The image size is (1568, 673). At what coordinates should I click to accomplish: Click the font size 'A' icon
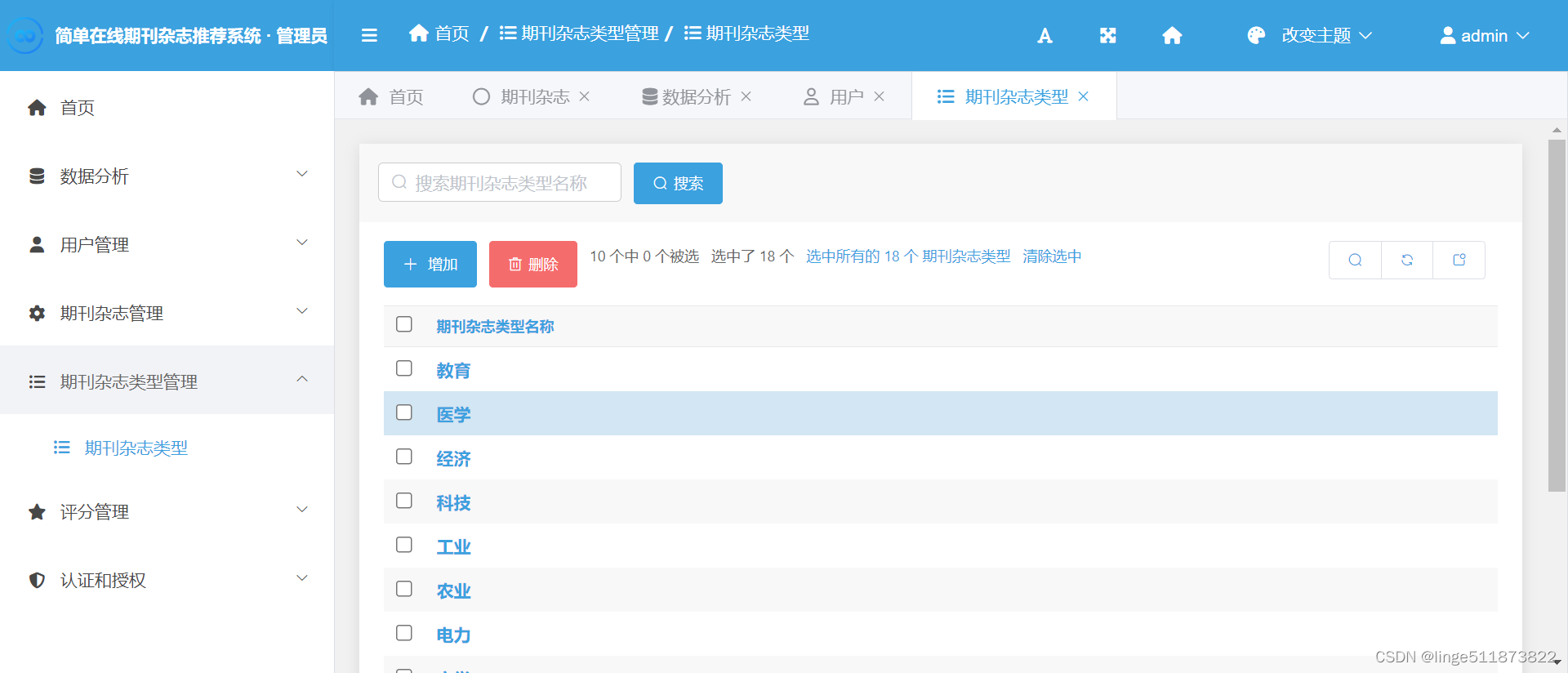coord(1045,35)
